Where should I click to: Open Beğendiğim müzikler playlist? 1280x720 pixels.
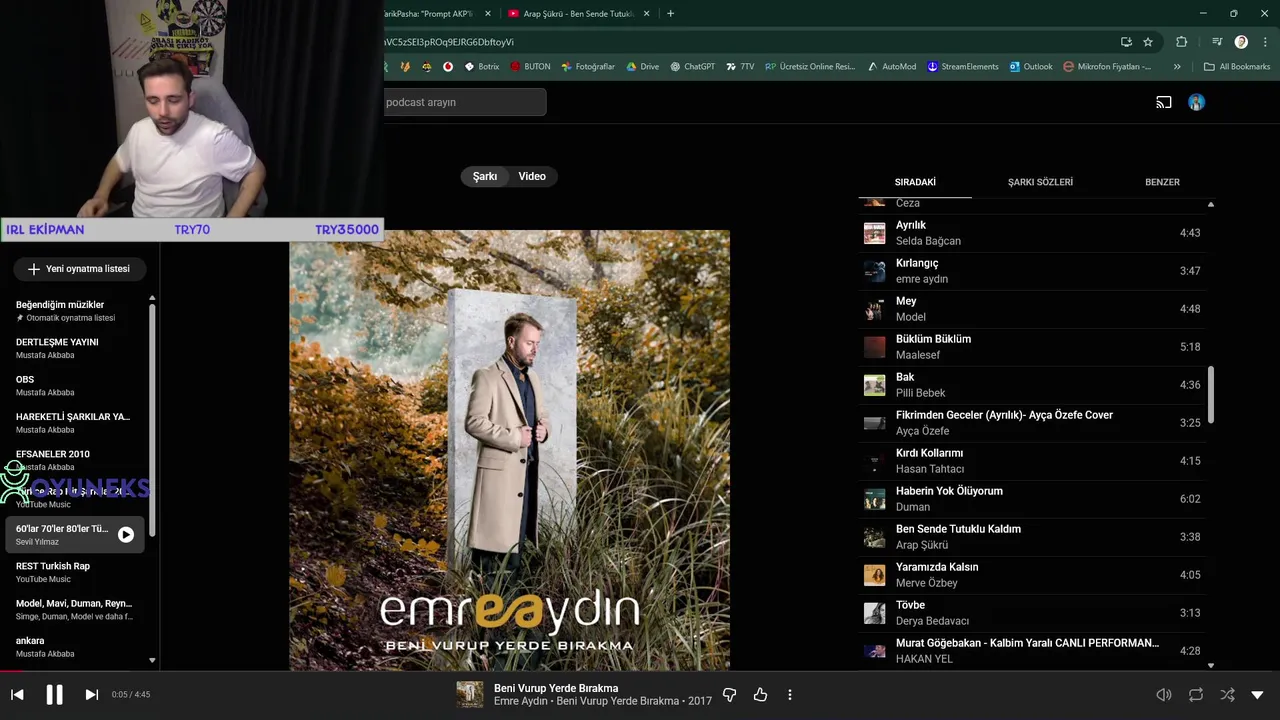75,311
